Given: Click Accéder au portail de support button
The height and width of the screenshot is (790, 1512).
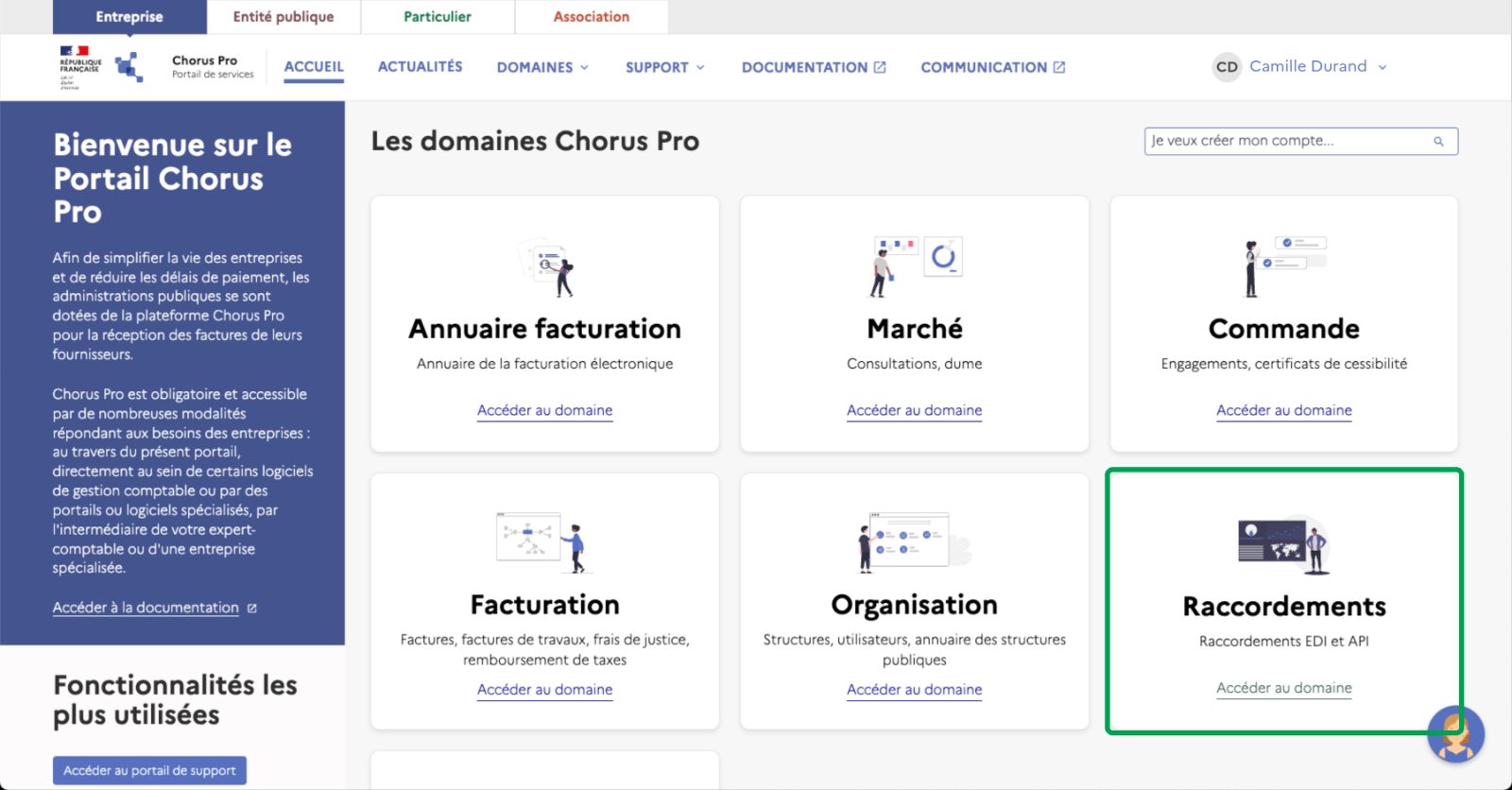Looking at the screenshot, I should pyautogui.click(x=149, y=770).
